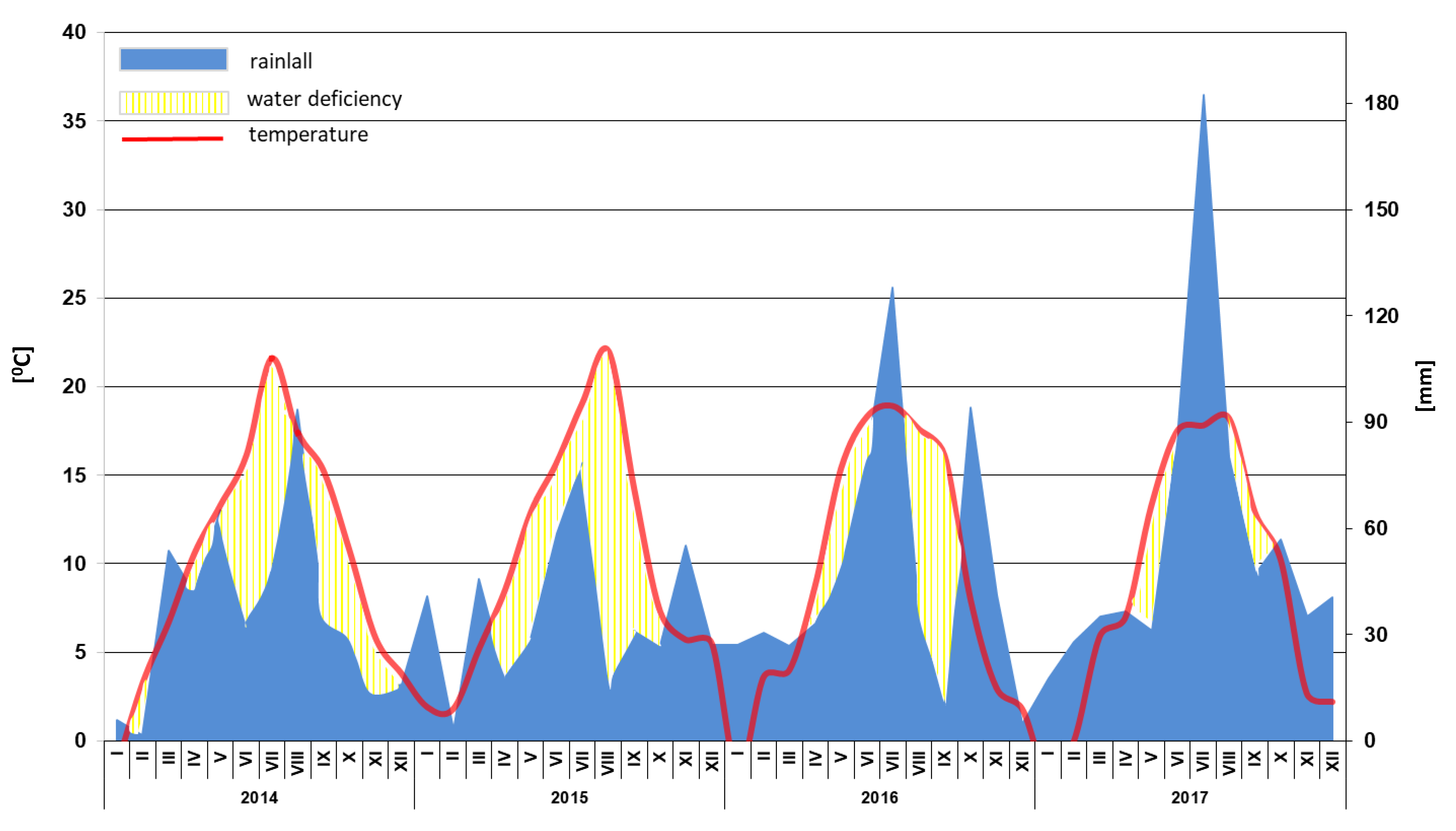Click the blue rainfall legend swatch
This screenshot has height=831, width=1456.
coord(173,59)
